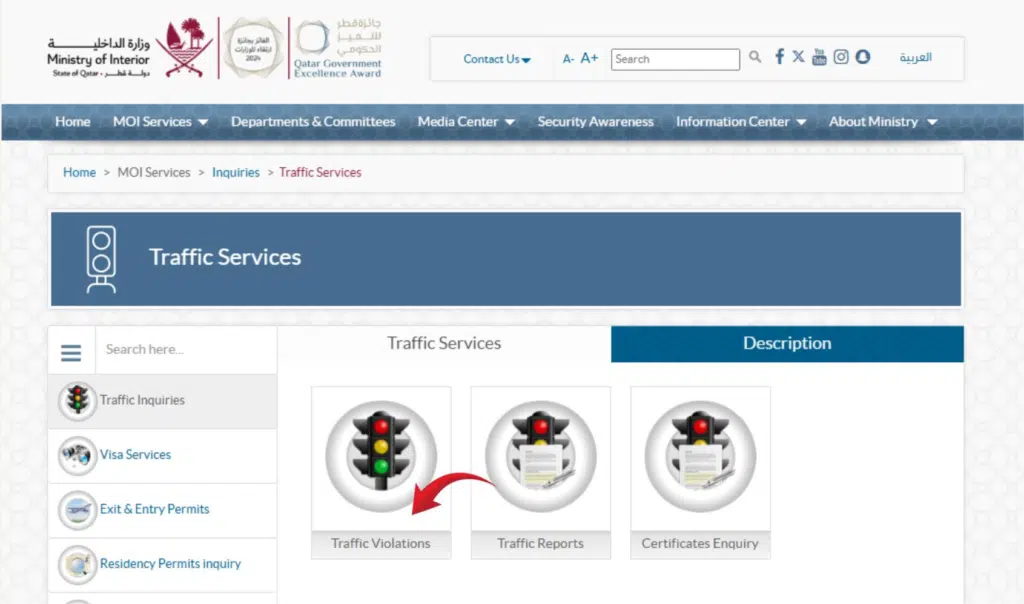
Task: Open the Ministry's Instagram profile
Action: [x=841, y=58]
